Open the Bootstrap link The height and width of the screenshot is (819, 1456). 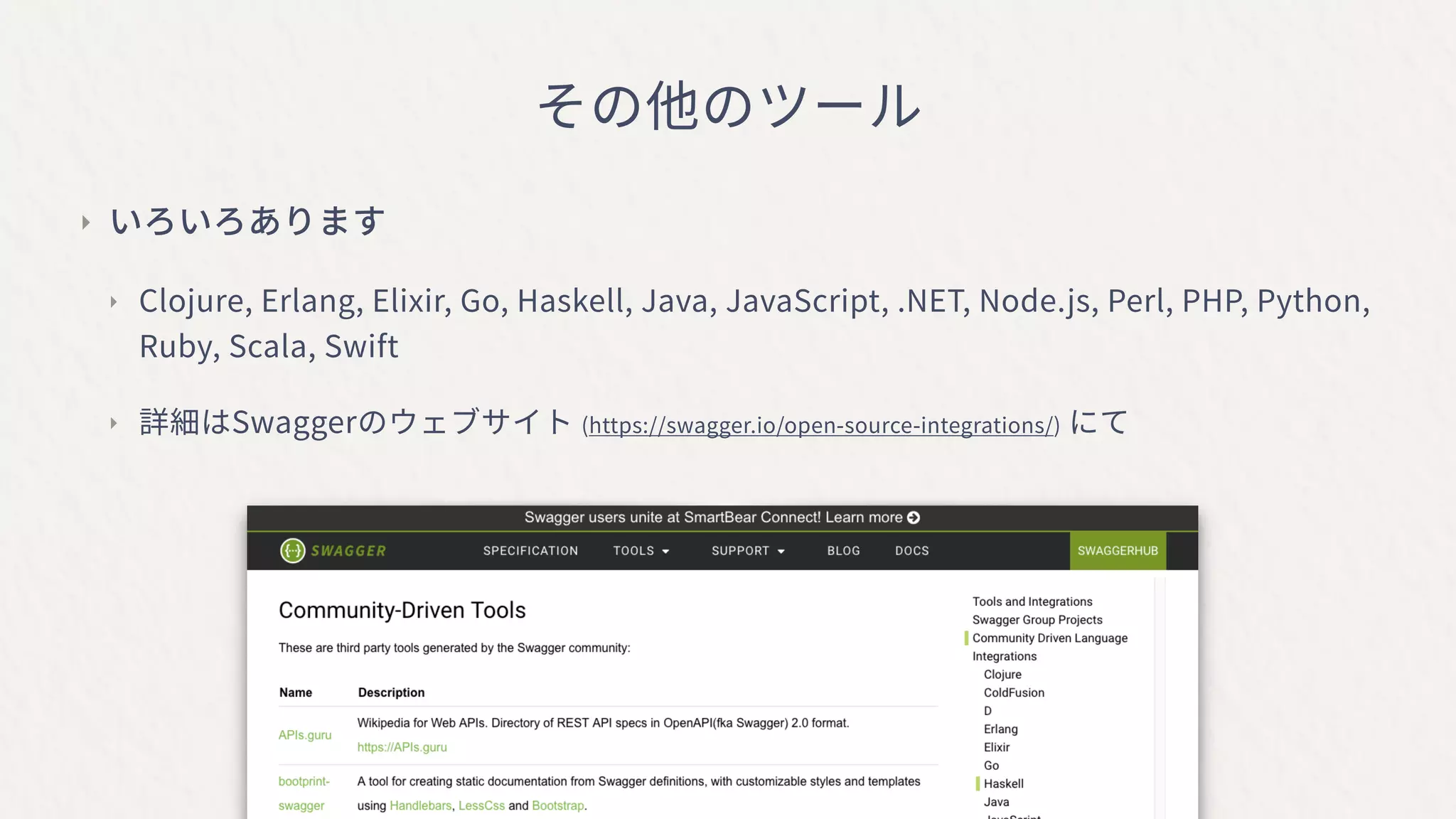[557, 805]
